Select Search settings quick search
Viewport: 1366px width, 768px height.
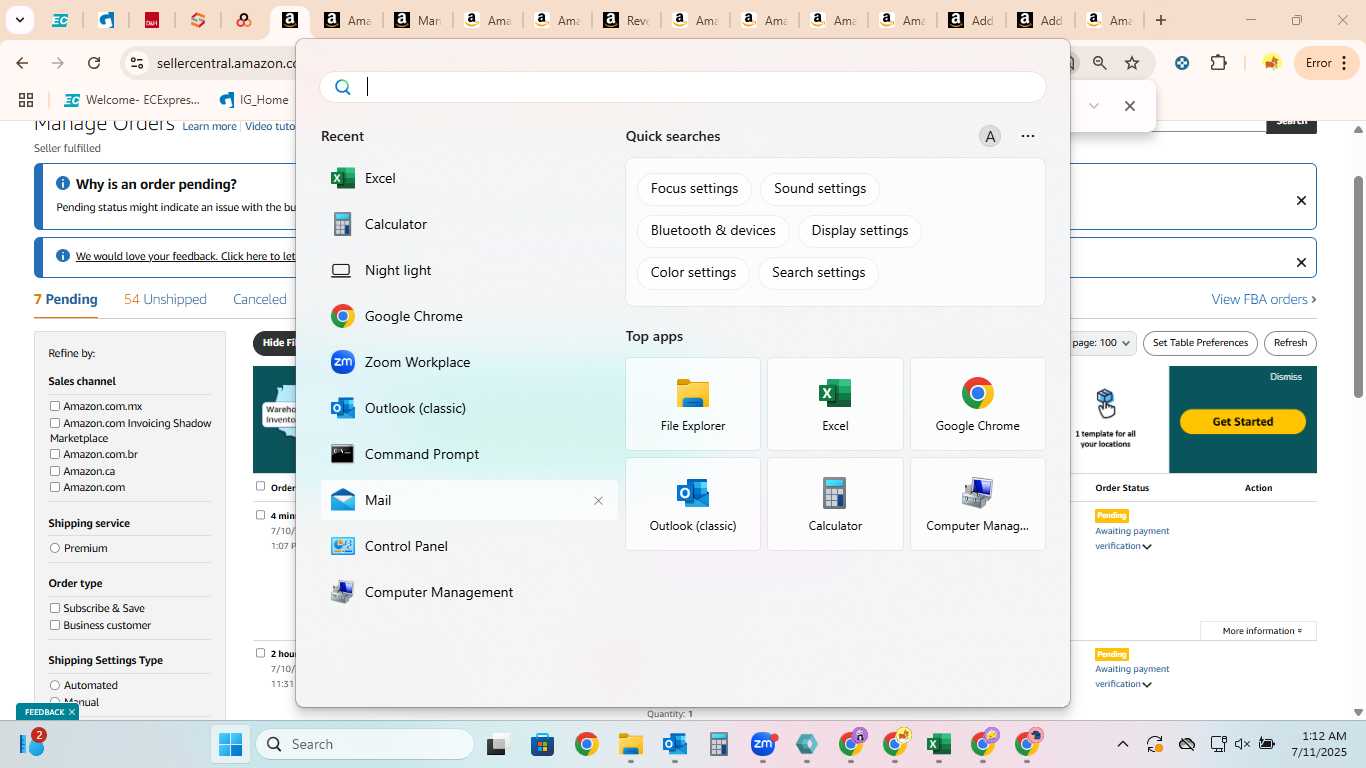(818, 272)
